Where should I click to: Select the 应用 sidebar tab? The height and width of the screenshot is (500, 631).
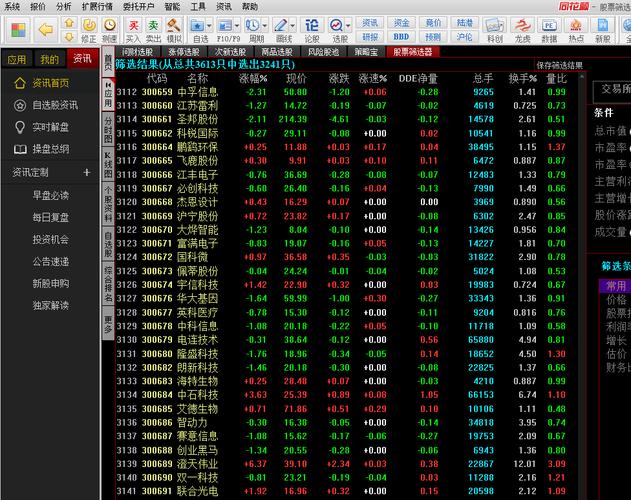pos(17,59)
